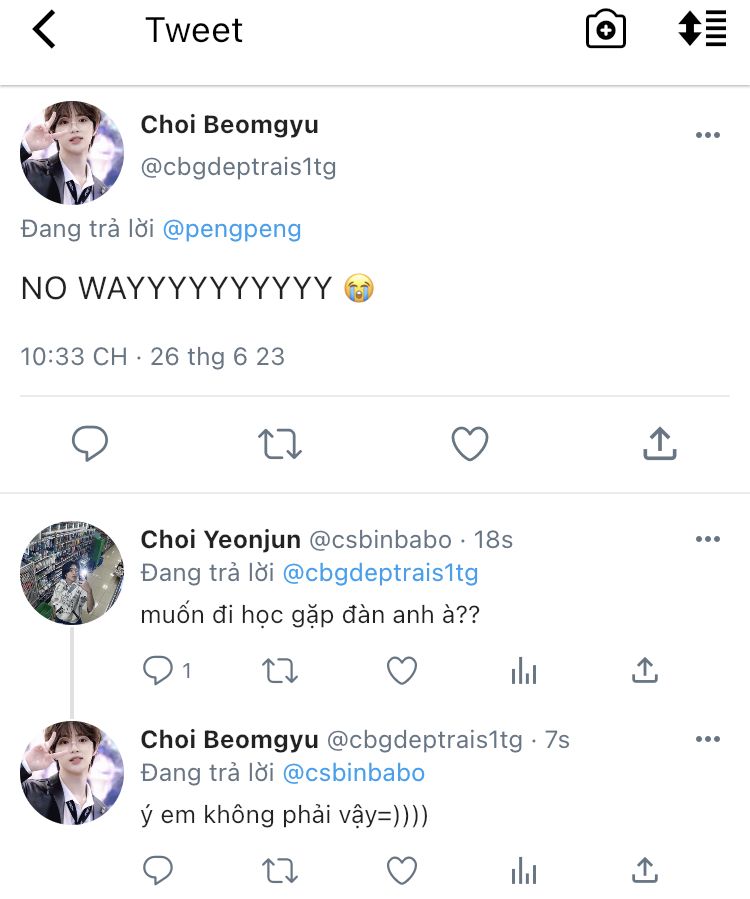Viewport: 750px width, 899px height.
Task: Open the camera icon in header
Action: coord(605,31)
